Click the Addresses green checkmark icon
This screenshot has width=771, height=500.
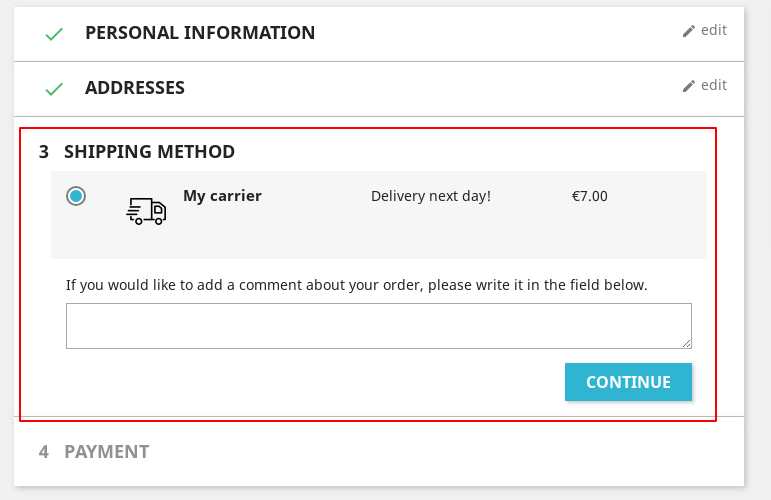point(54,89)
